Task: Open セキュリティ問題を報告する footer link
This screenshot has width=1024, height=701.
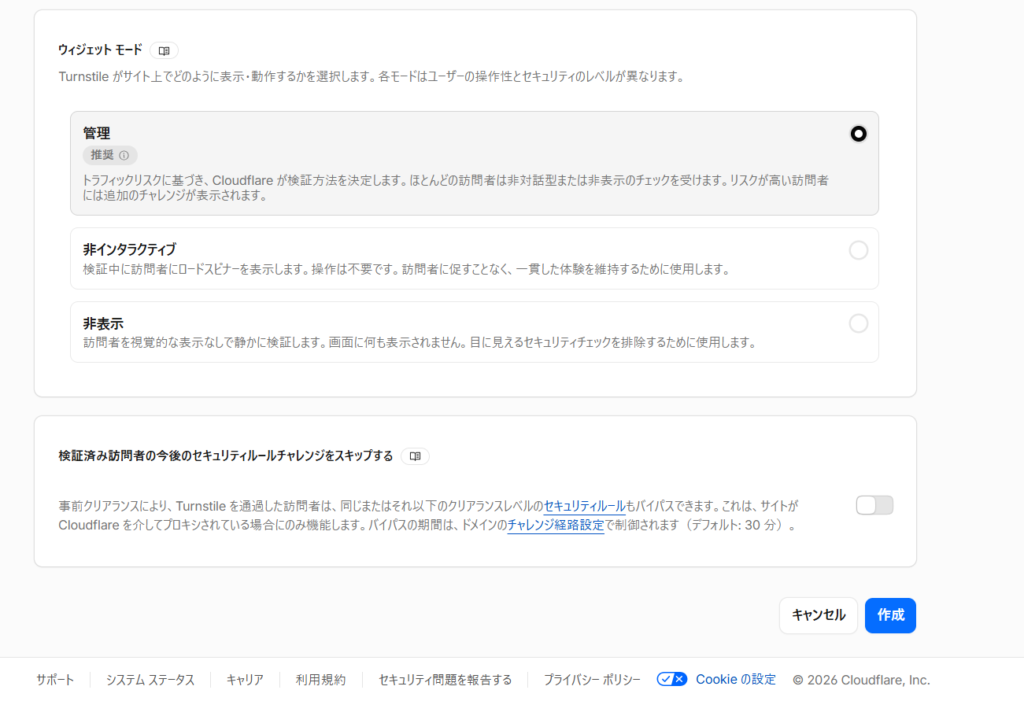Action: click(x=445, y=680)
